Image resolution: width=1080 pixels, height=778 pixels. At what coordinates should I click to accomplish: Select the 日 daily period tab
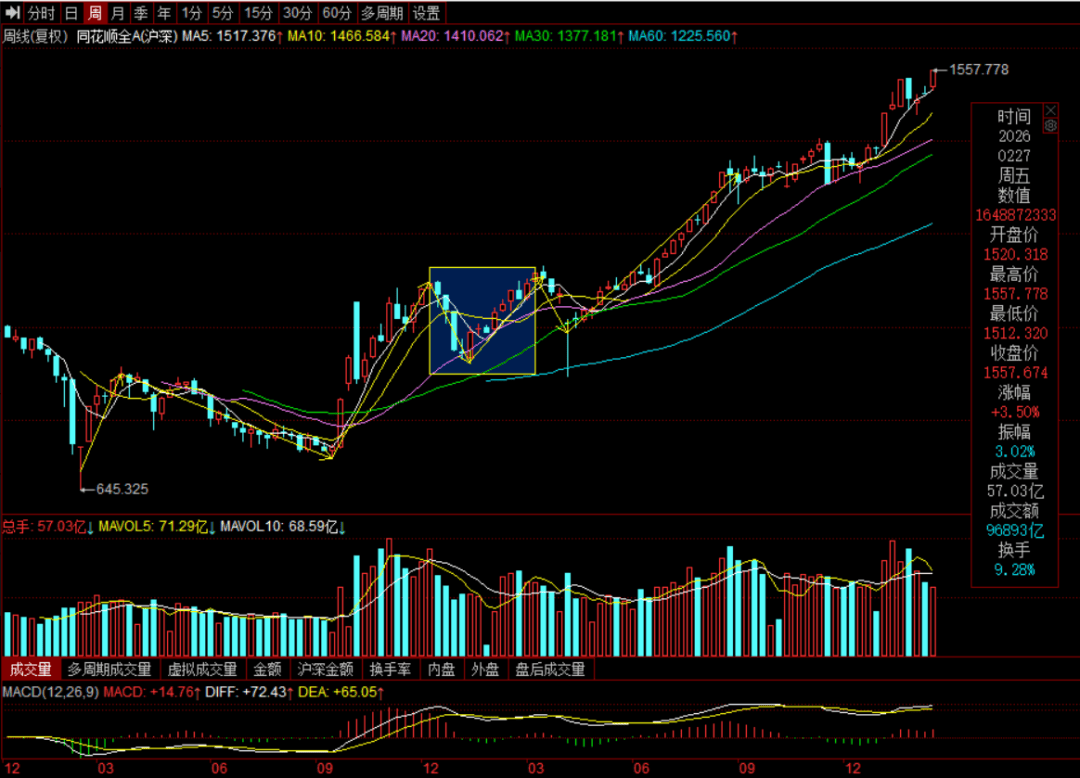(x=71, y=13)
